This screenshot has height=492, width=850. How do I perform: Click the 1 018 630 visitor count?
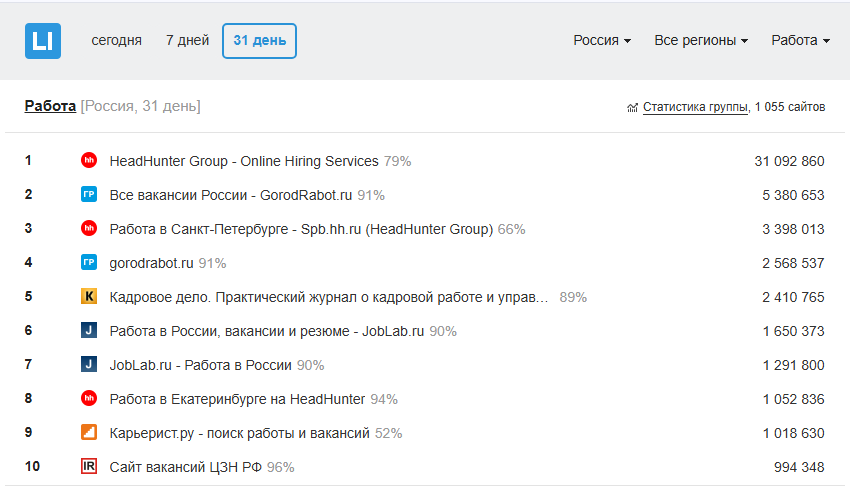(794, 434)
